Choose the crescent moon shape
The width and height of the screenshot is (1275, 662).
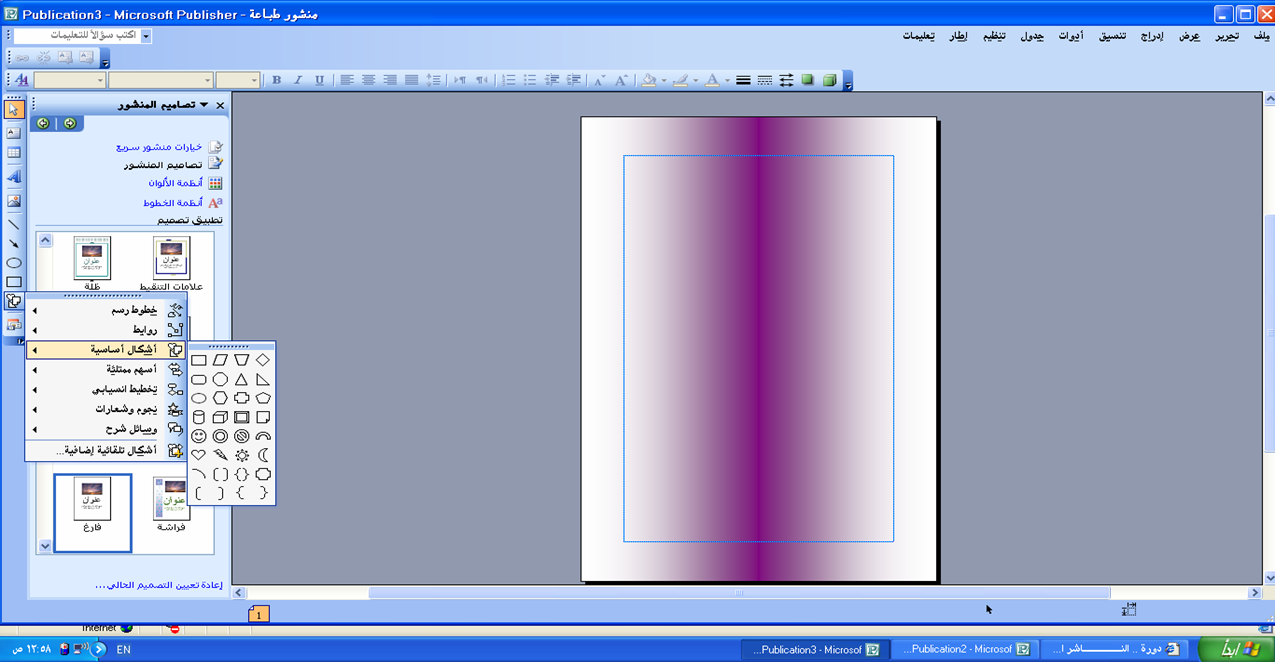point(263,455)
